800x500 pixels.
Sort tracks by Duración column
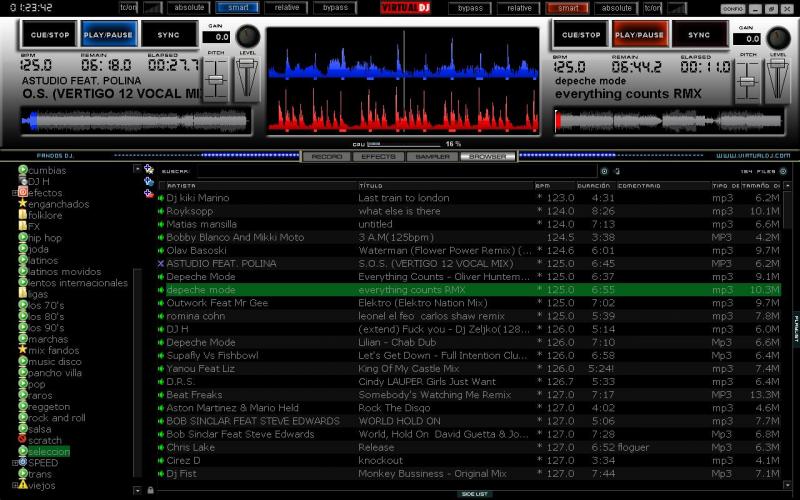coord(596,186)
